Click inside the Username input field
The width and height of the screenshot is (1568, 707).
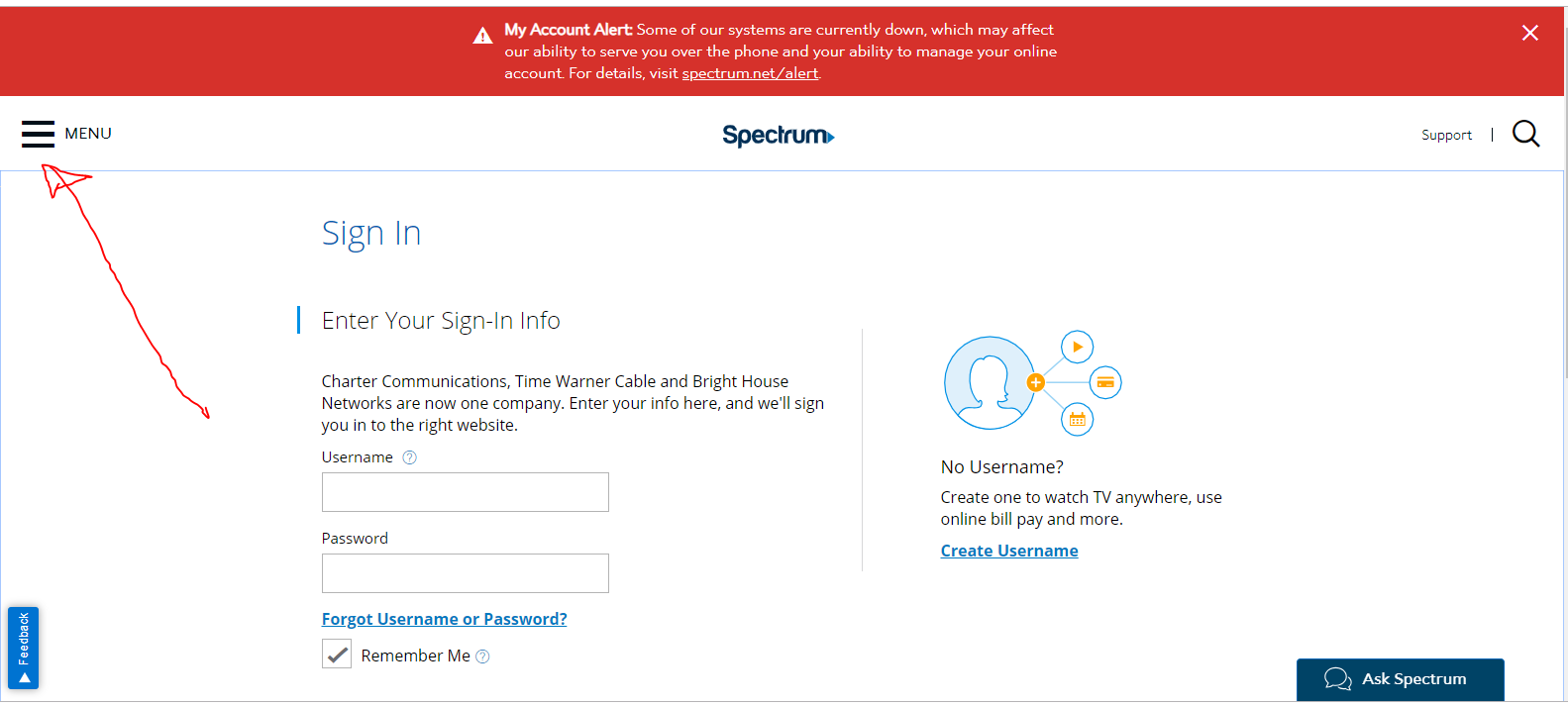click(x=465, y=492)
